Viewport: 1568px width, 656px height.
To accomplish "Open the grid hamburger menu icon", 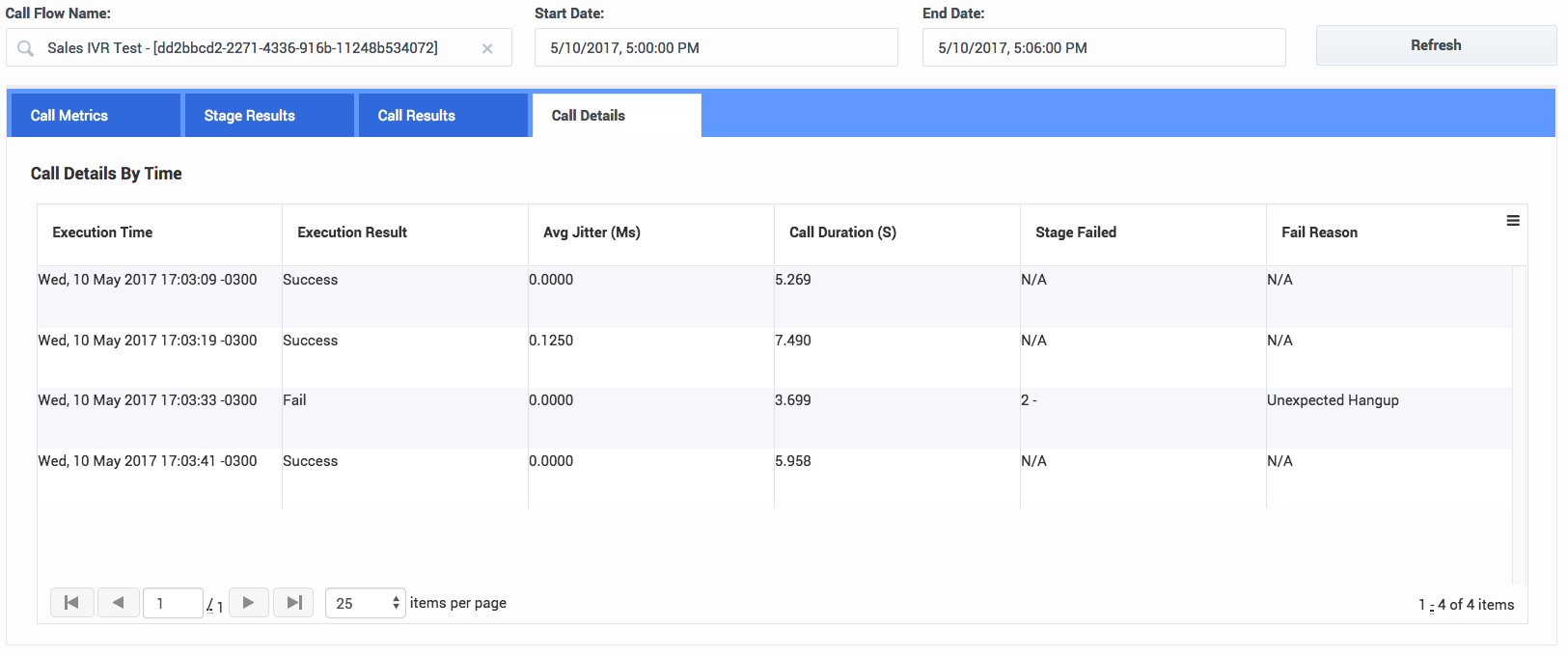I will (1513, 221).
